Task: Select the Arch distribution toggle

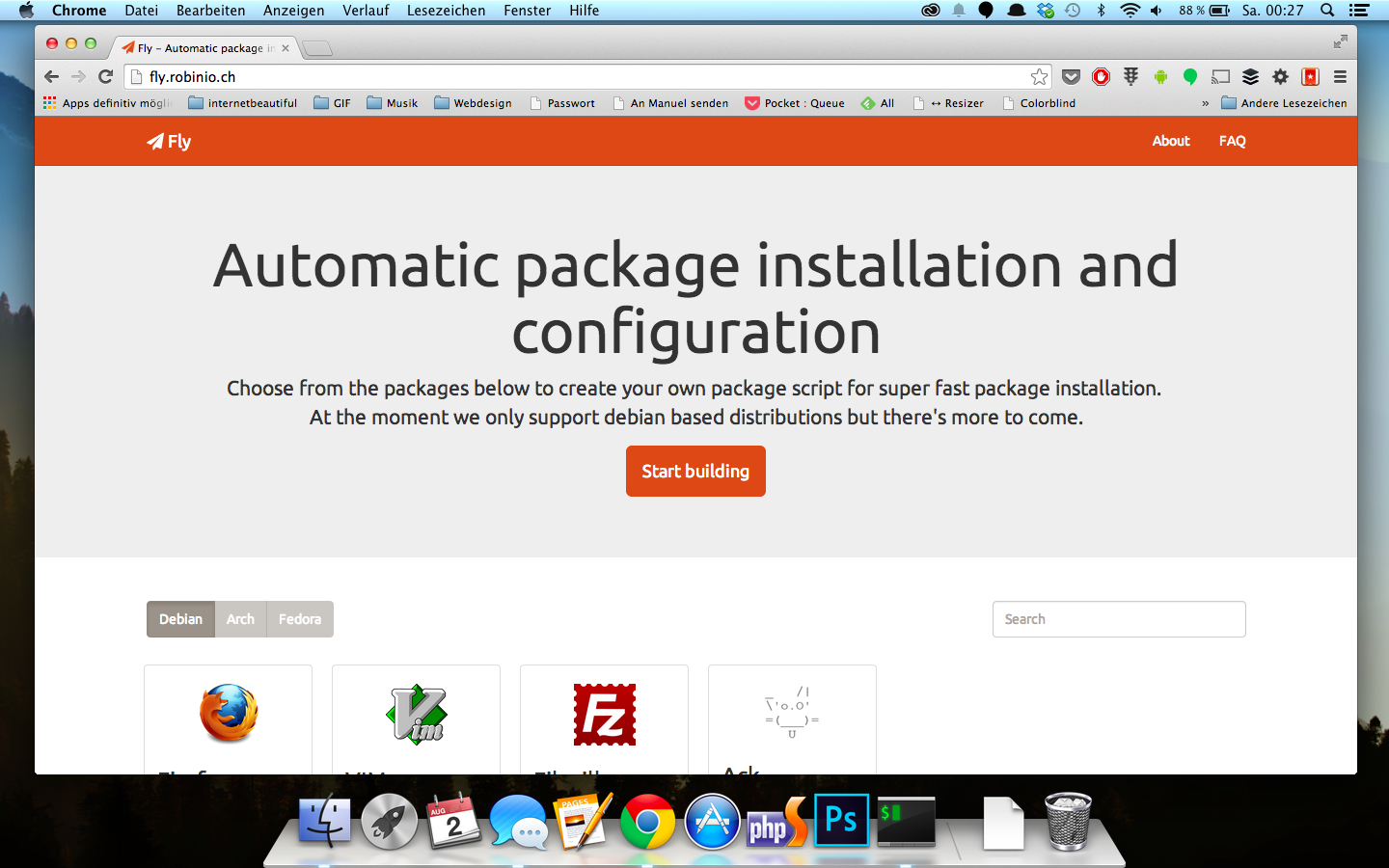Action: (x=240, y=619)
